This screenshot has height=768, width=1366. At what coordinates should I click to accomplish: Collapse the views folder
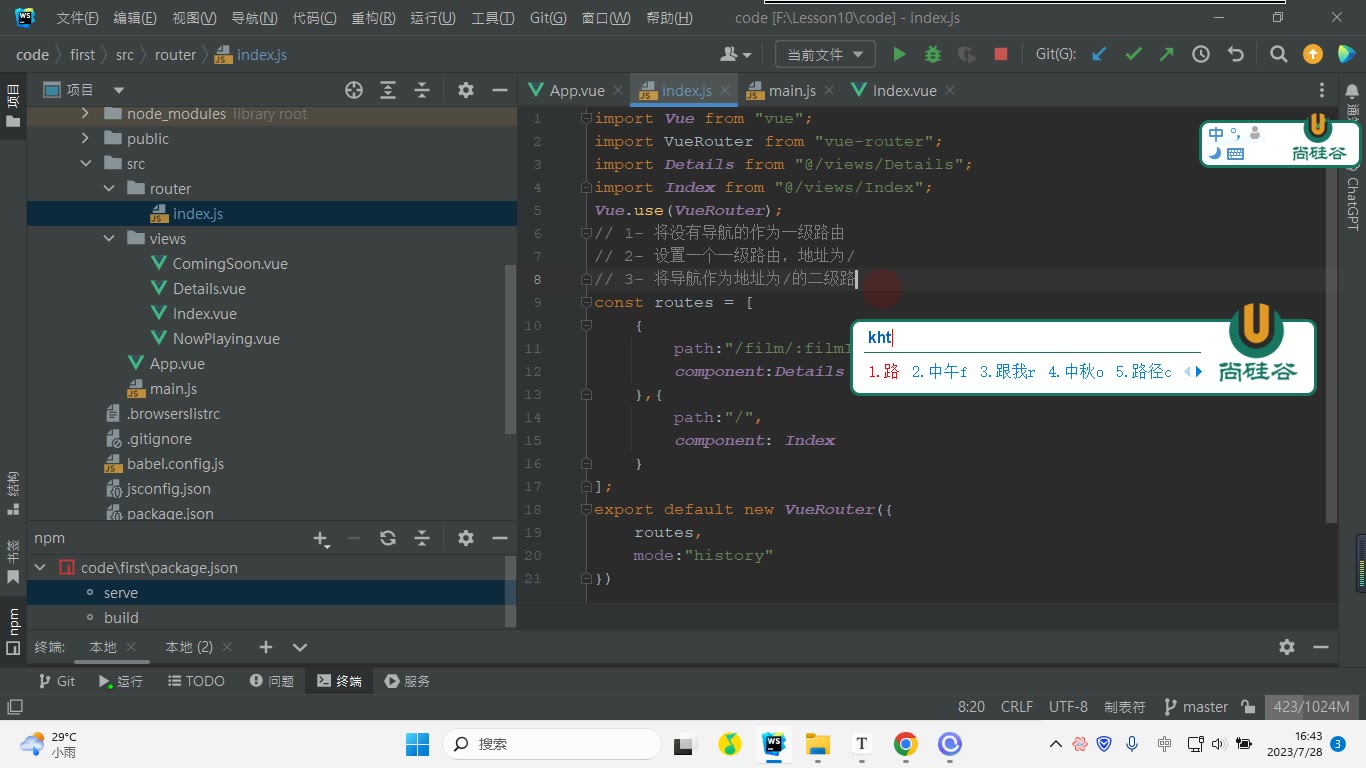point(109,239)
